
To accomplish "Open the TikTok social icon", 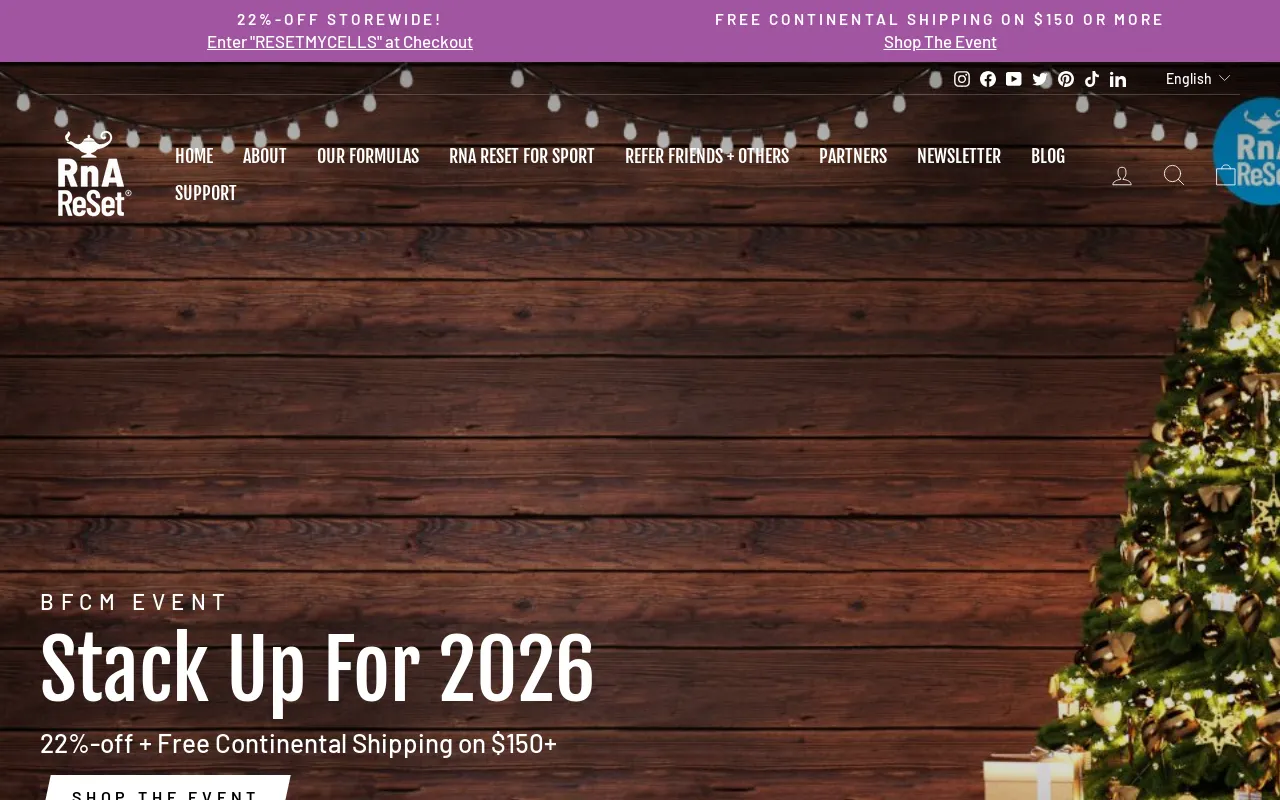I will (x=1092, y=79).
